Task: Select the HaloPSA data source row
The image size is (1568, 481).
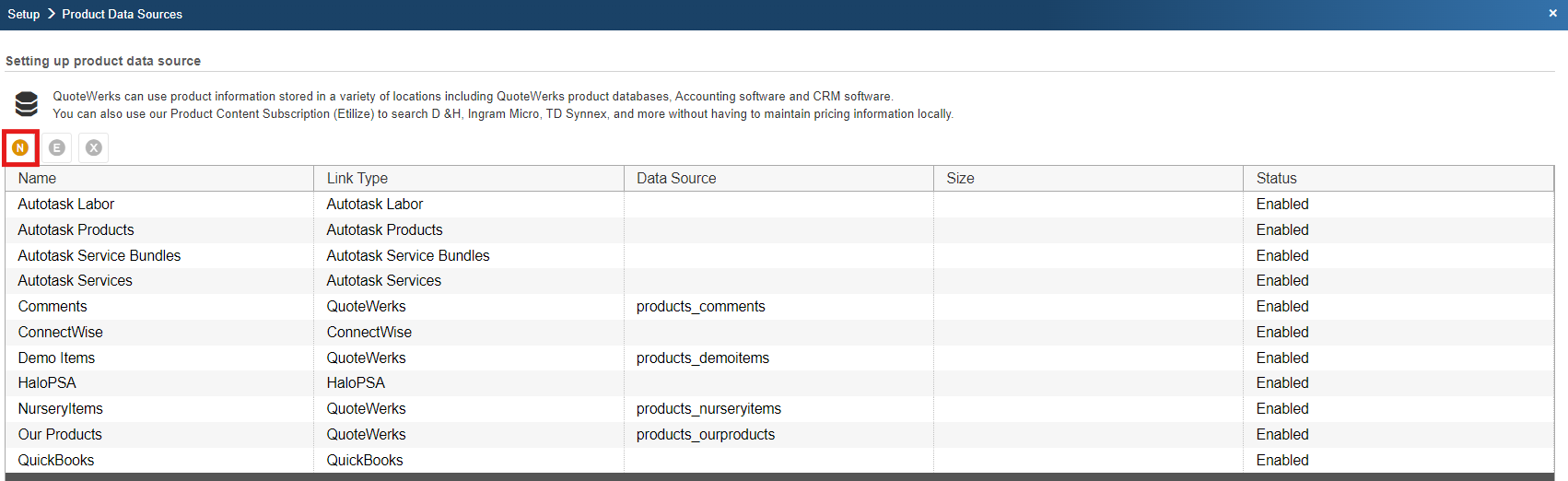Action: click(x=47, y=382)
